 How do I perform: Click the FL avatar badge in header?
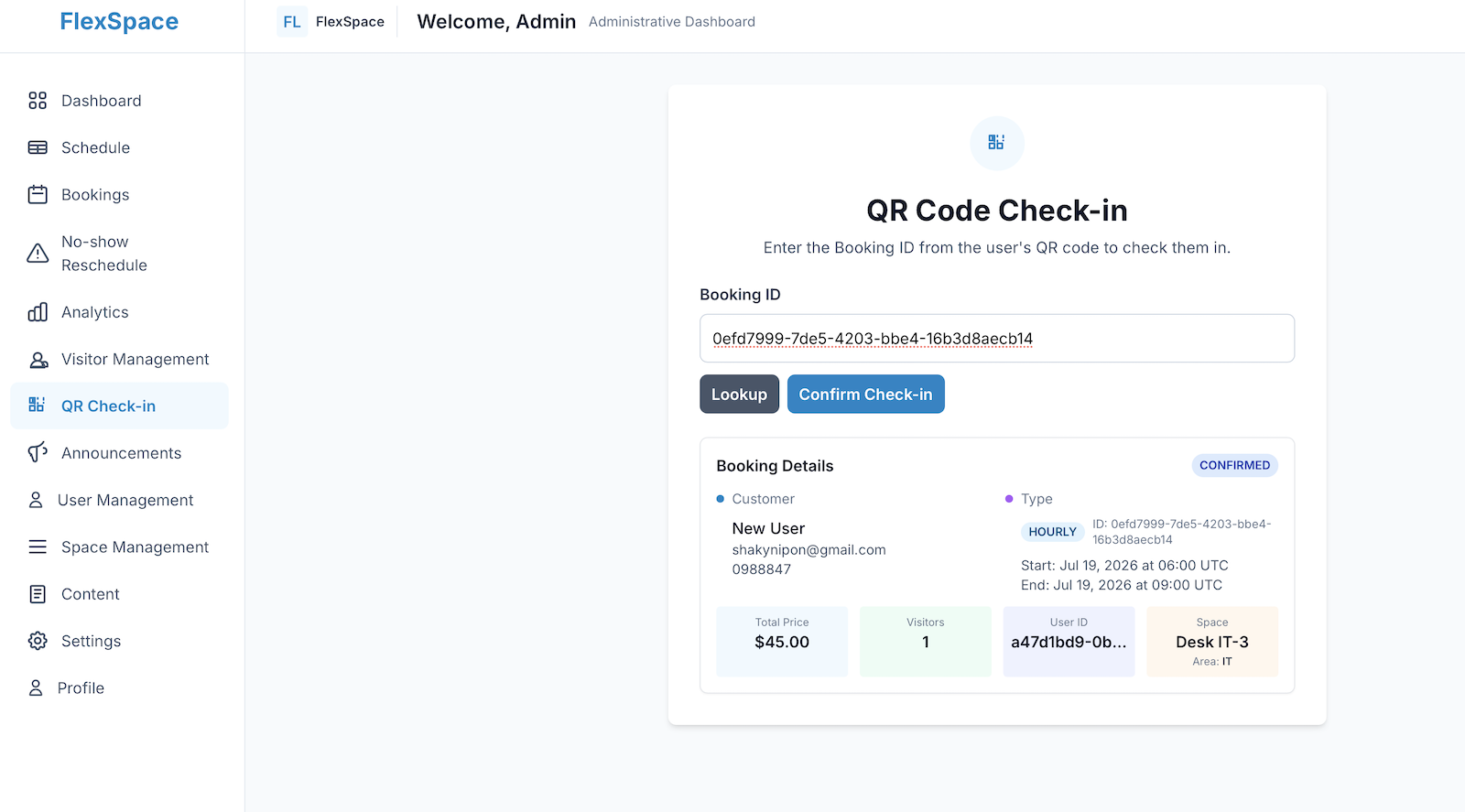(x=292, y=22)
